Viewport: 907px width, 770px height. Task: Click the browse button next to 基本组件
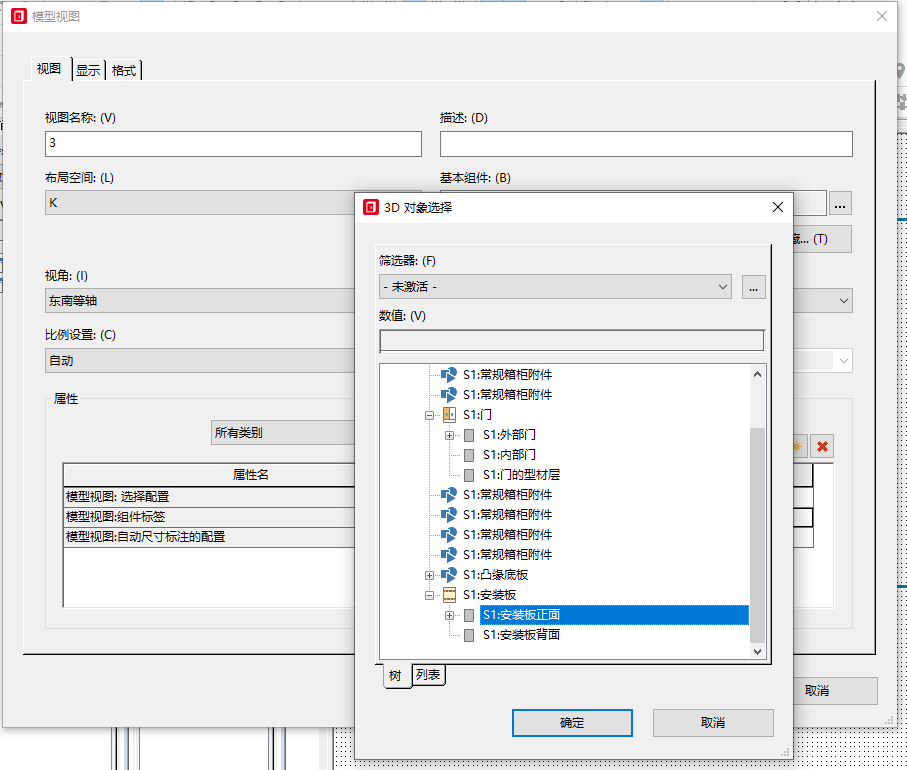click(840, 204)
